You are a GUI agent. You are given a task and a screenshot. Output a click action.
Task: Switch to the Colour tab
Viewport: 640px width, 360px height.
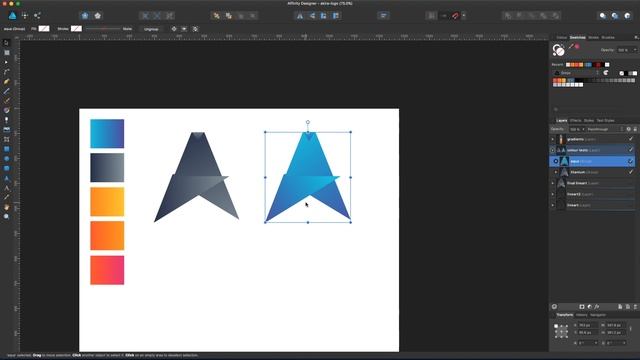(x=562, y=38)
